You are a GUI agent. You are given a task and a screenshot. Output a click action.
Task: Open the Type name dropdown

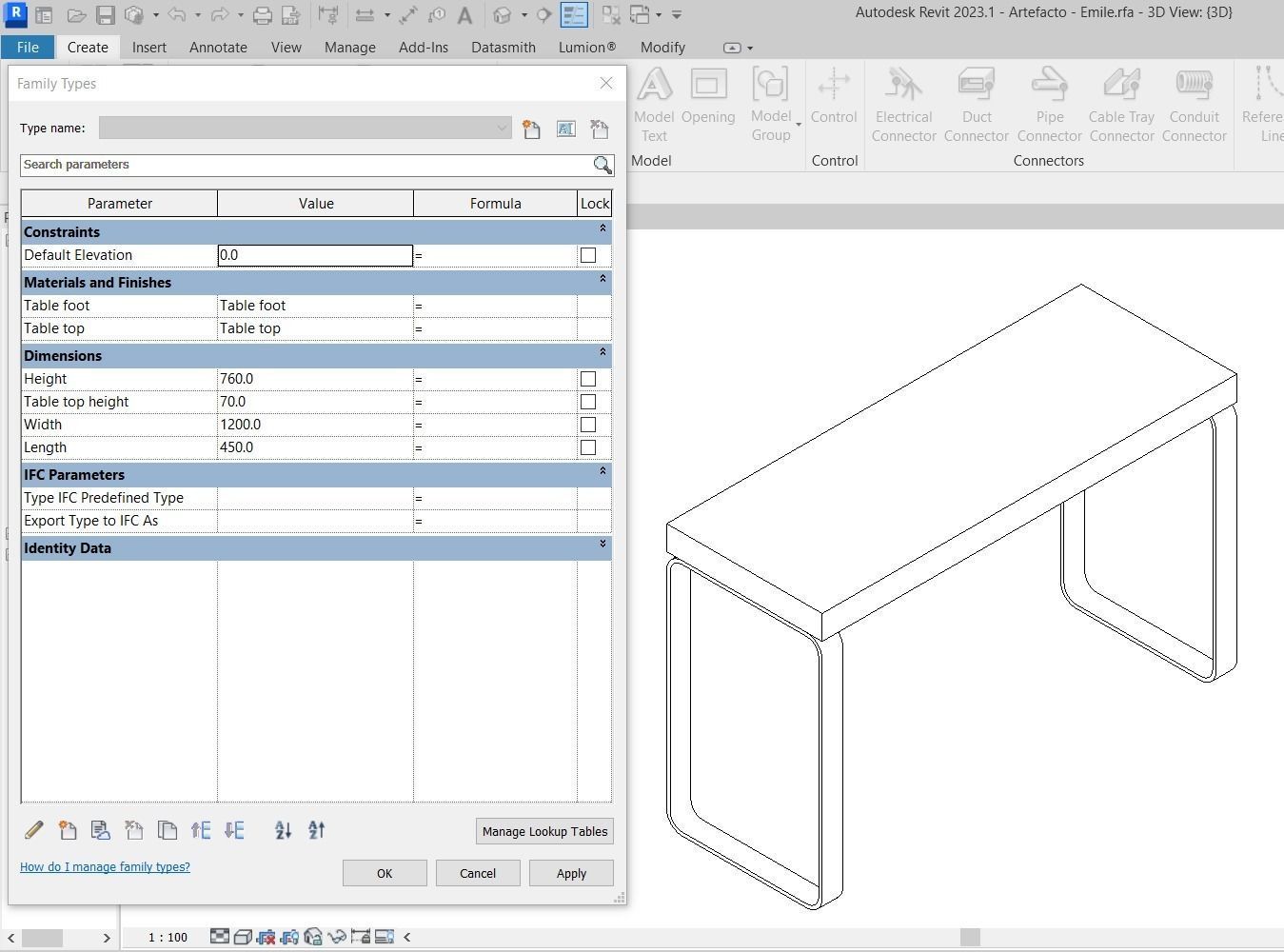point(502,129)
